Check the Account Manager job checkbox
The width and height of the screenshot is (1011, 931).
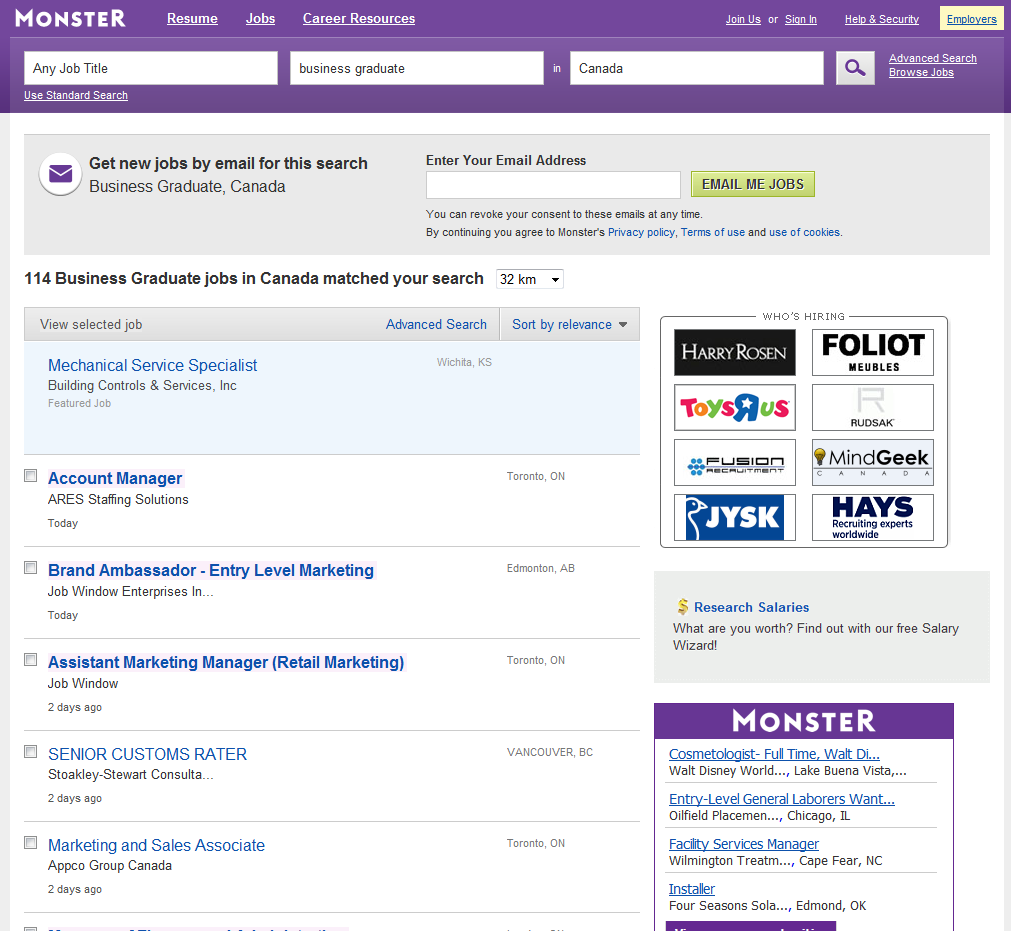click(x=31, y=476)
